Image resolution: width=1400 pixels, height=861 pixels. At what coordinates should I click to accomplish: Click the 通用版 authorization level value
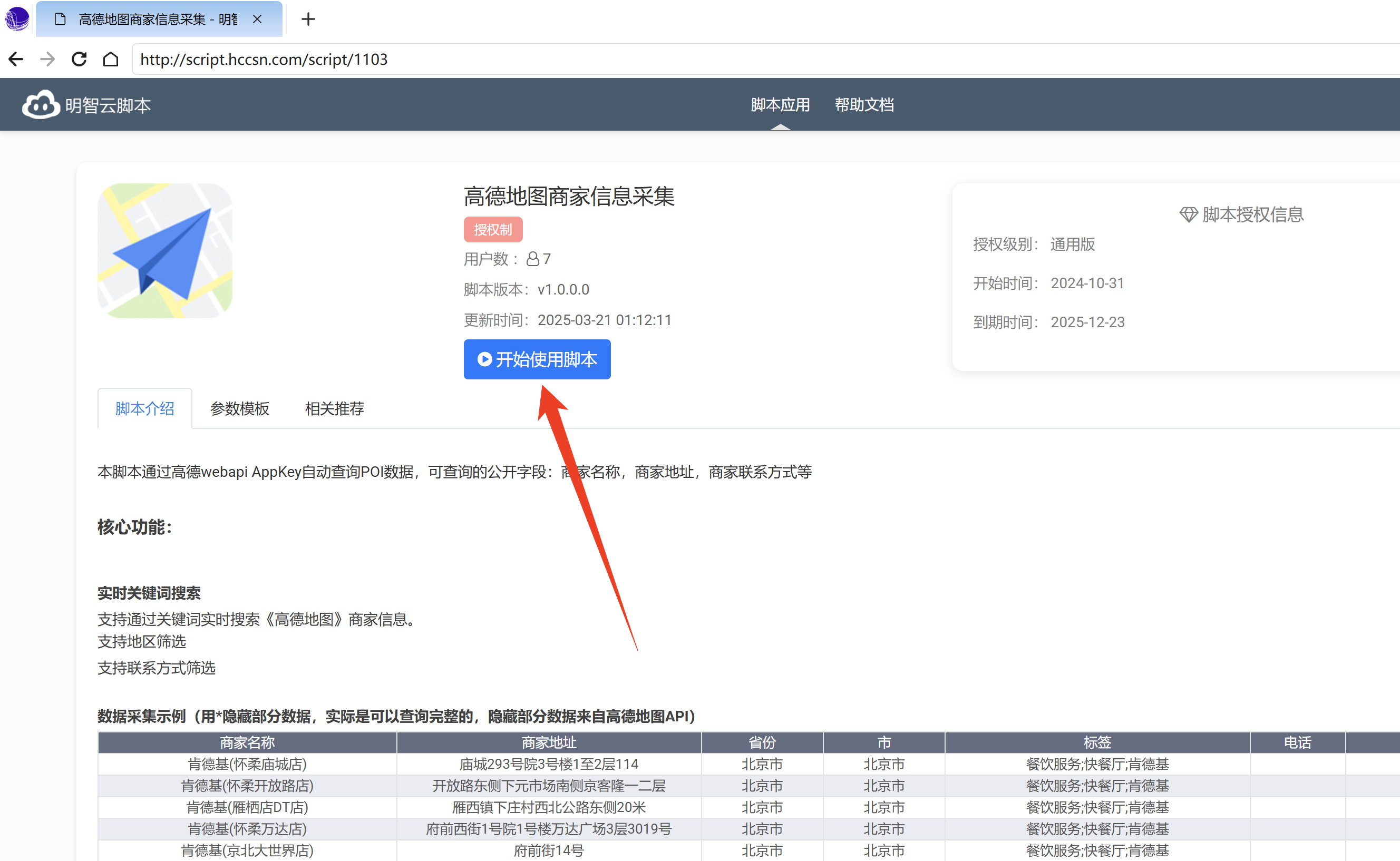coord(1073,244)
